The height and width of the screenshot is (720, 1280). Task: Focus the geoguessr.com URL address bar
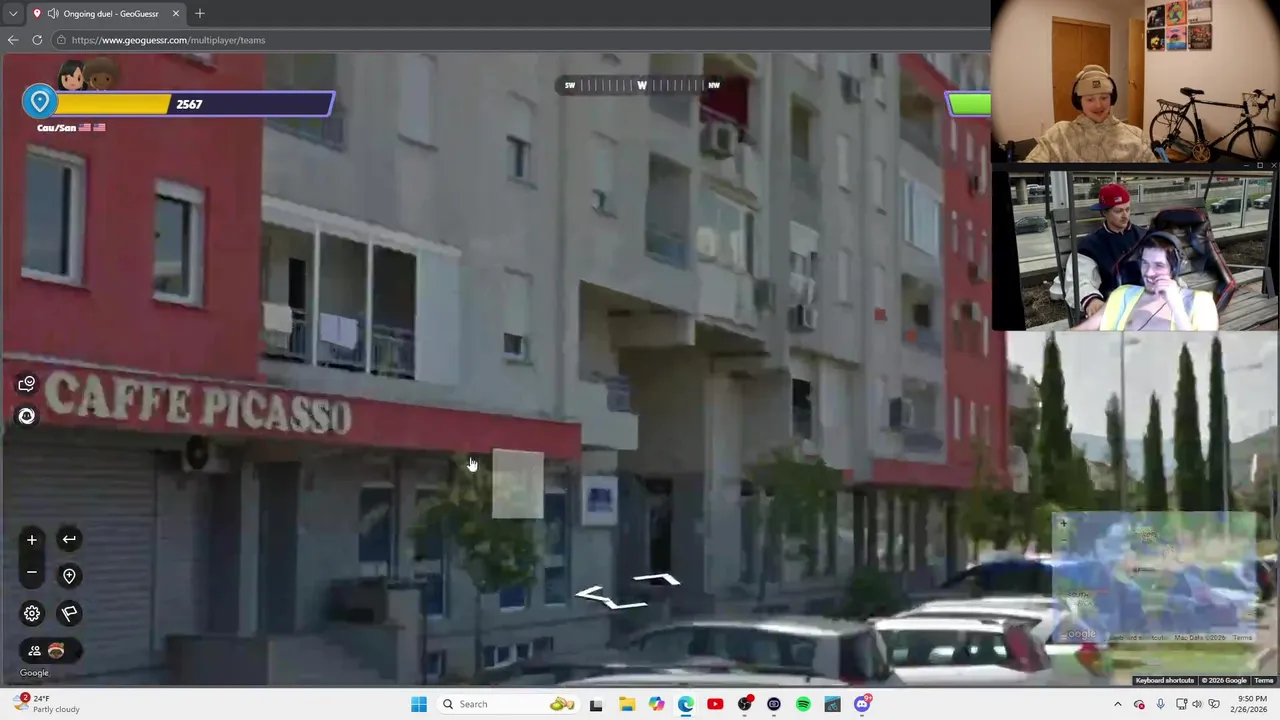pyautogui.click(x=520, y=40)
